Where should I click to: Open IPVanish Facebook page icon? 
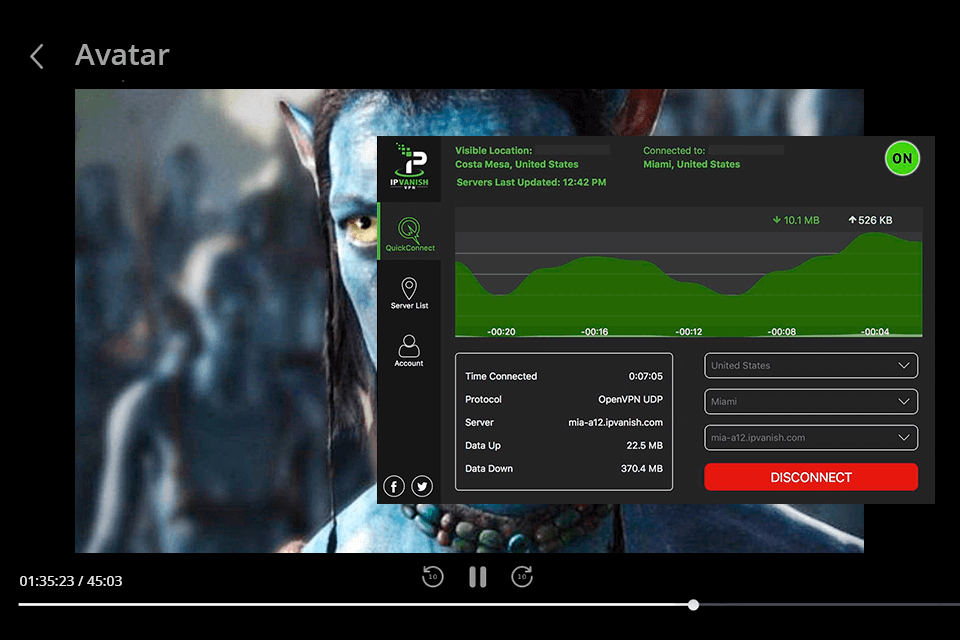(394, 486)
